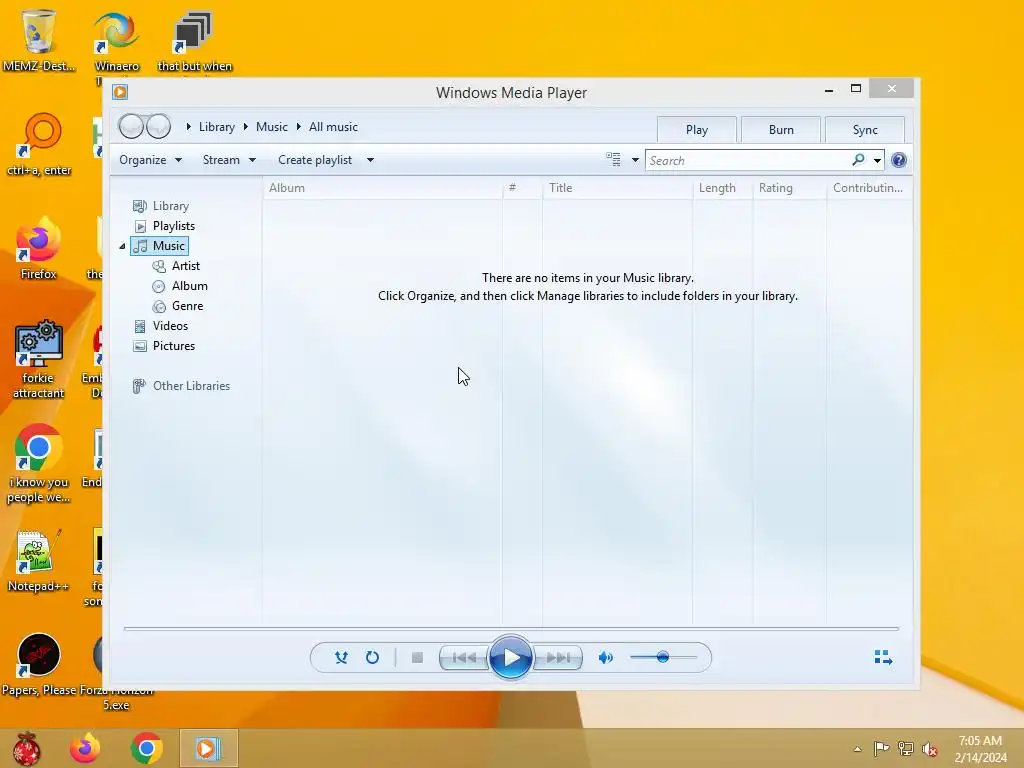Toggle shuffle mode in player controls
The image size is (1024, 768).
point(341,657)
